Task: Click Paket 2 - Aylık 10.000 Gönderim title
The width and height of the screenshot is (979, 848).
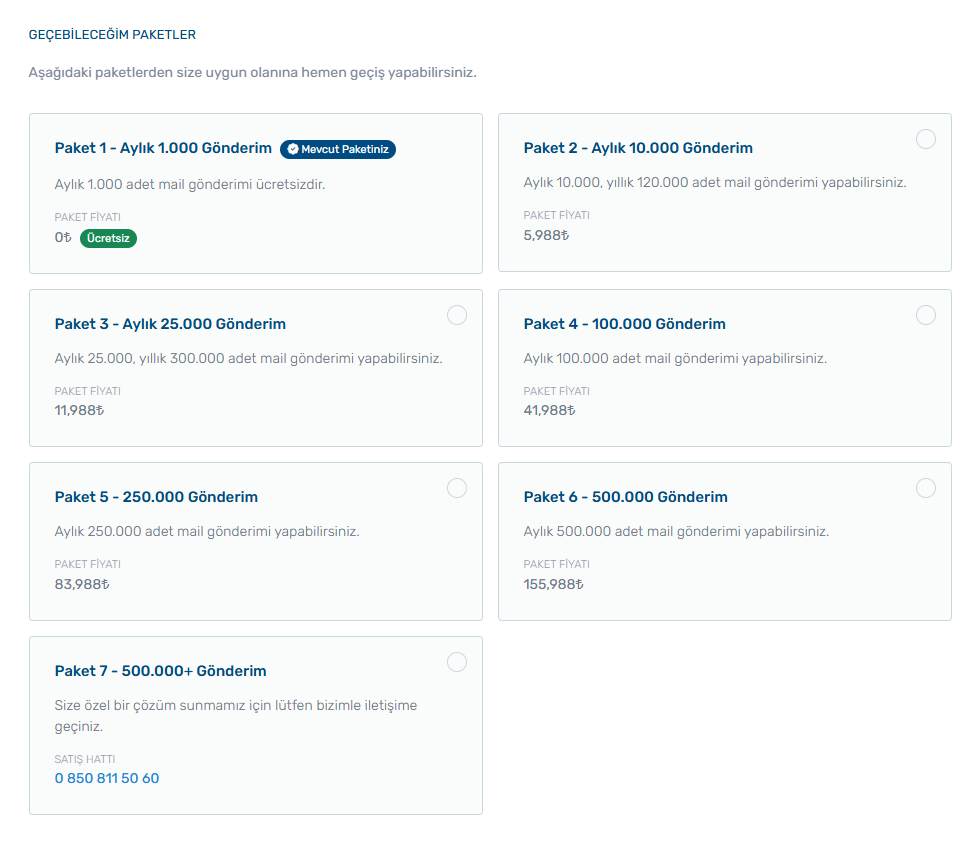Action: coord(638,148)
